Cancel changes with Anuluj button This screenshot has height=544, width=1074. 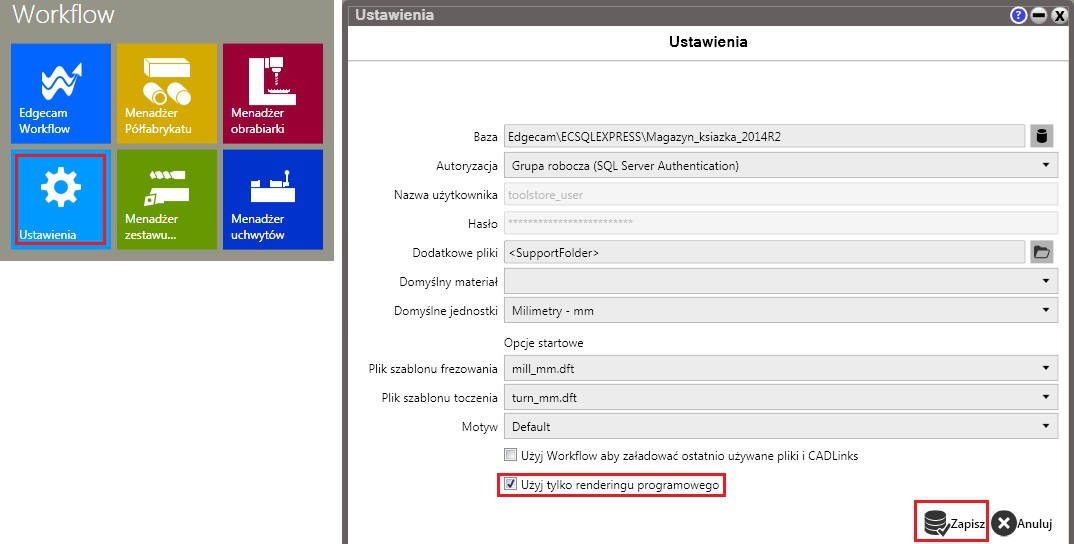pos(1021,523)
